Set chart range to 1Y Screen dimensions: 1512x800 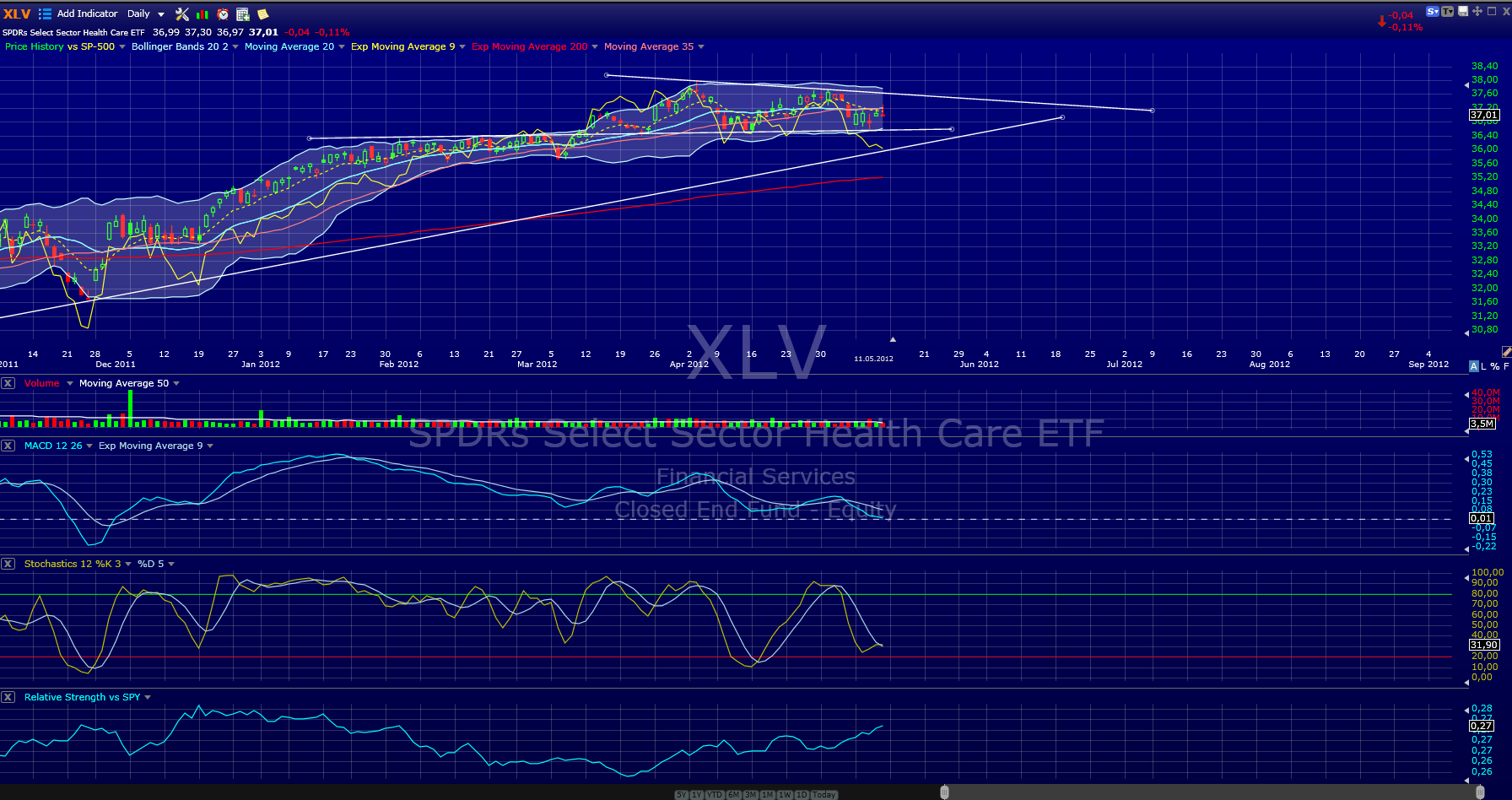point(697,795)
